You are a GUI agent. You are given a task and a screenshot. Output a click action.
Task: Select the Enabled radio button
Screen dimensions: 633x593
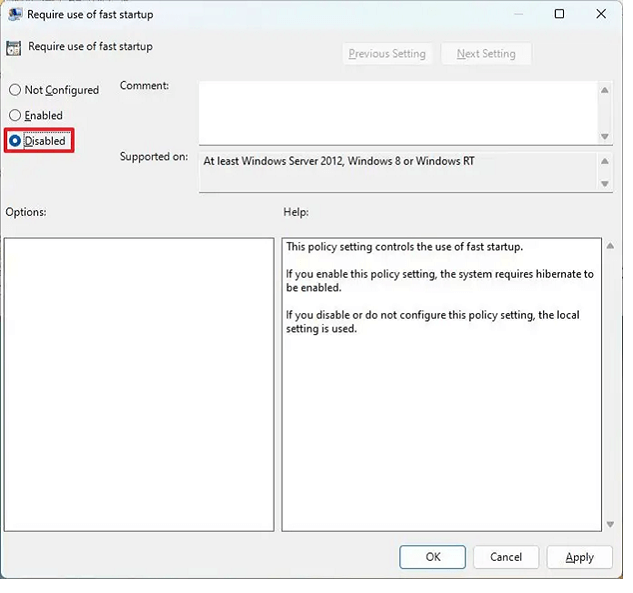pyautogui.click(x=15, y=116)
